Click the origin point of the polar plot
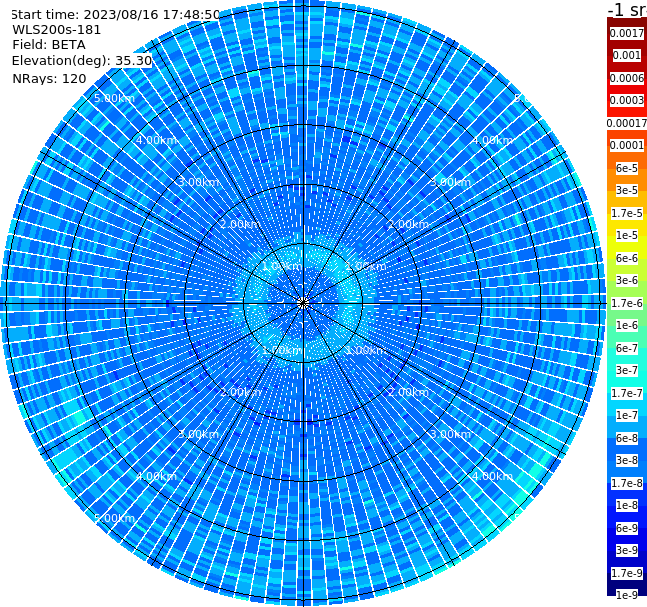The height and width of the screenshot is (607, 647). [x=303, y=303]
